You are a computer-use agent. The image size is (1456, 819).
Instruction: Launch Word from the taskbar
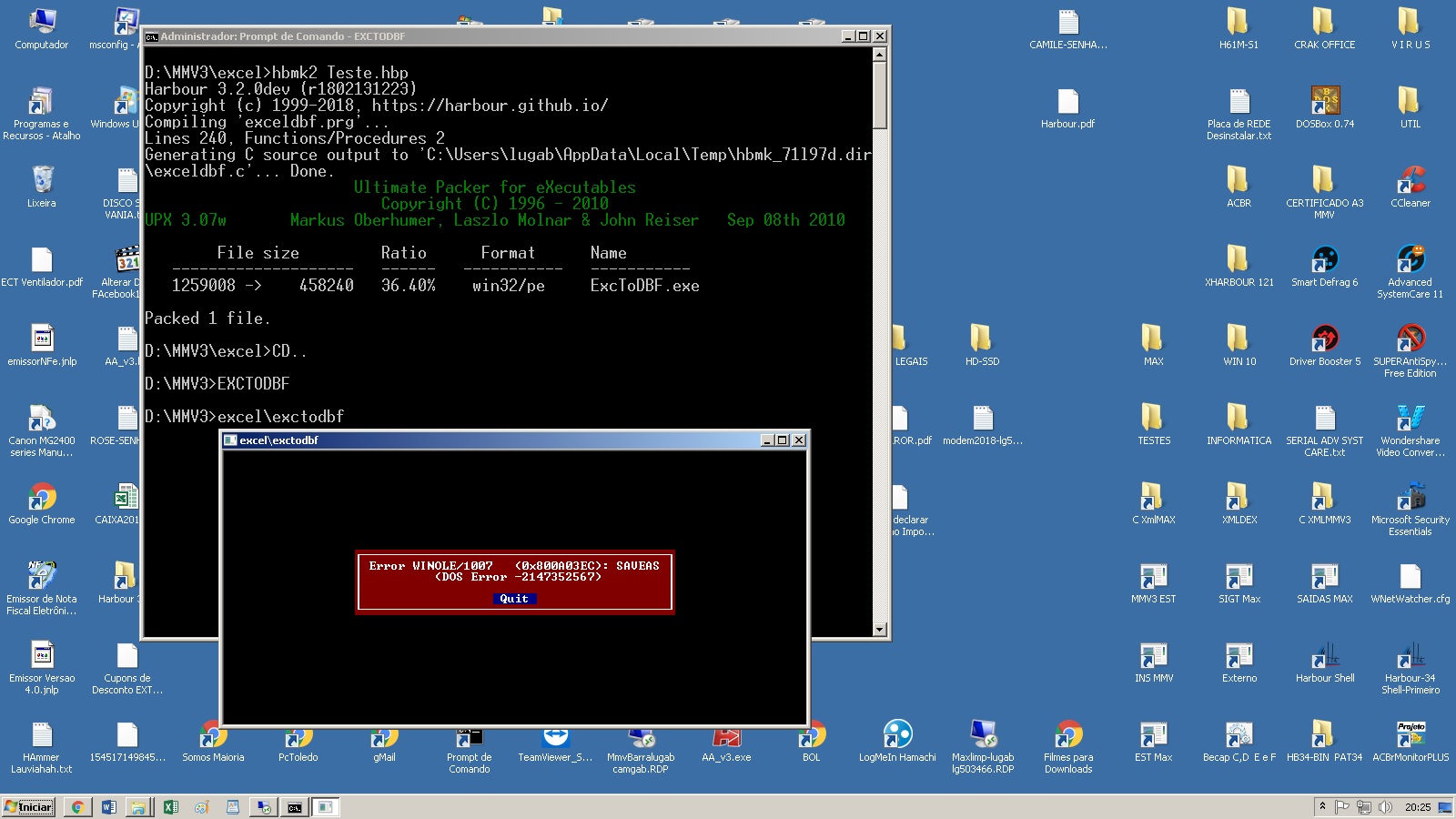click(108, 807)
